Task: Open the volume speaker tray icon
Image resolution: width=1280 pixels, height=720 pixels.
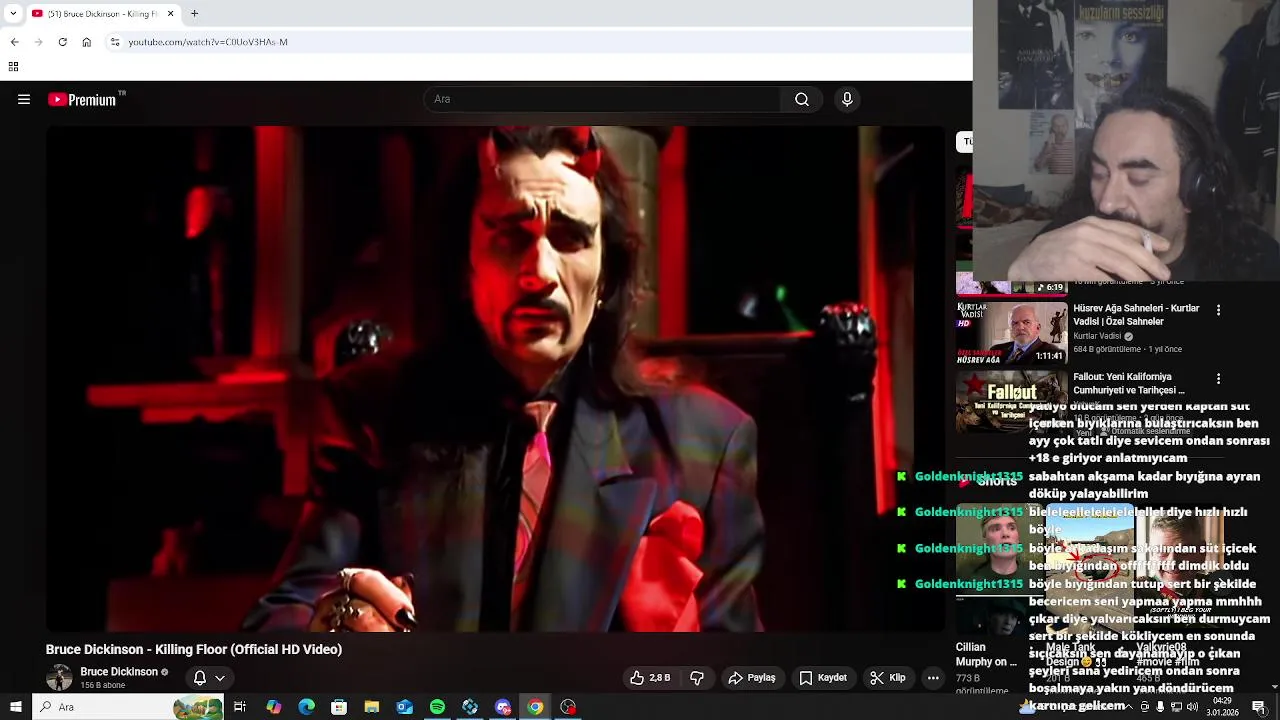Action: tap(1192, 707)
